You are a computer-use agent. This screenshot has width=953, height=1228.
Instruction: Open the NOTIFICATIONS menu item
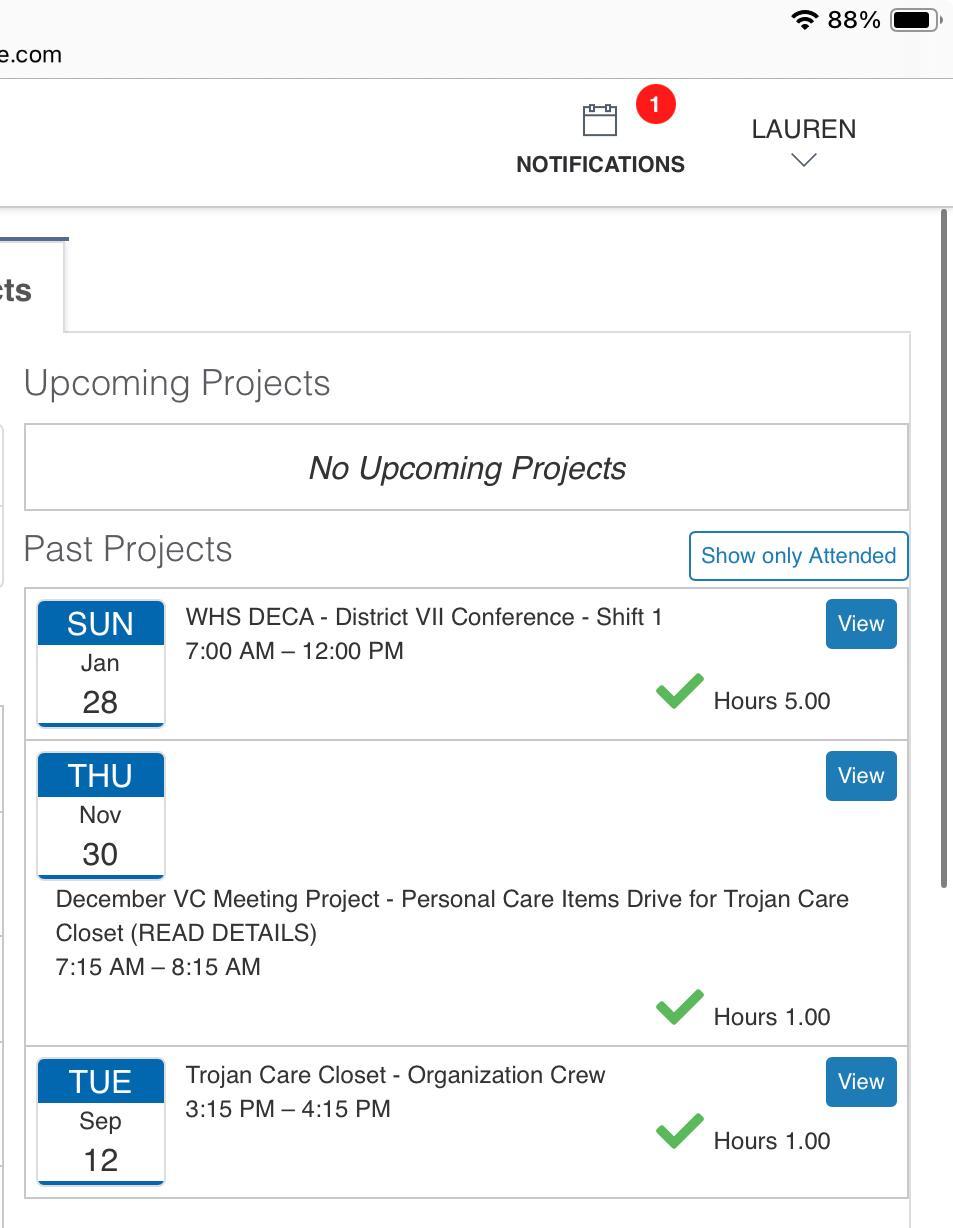click(600, 164)
